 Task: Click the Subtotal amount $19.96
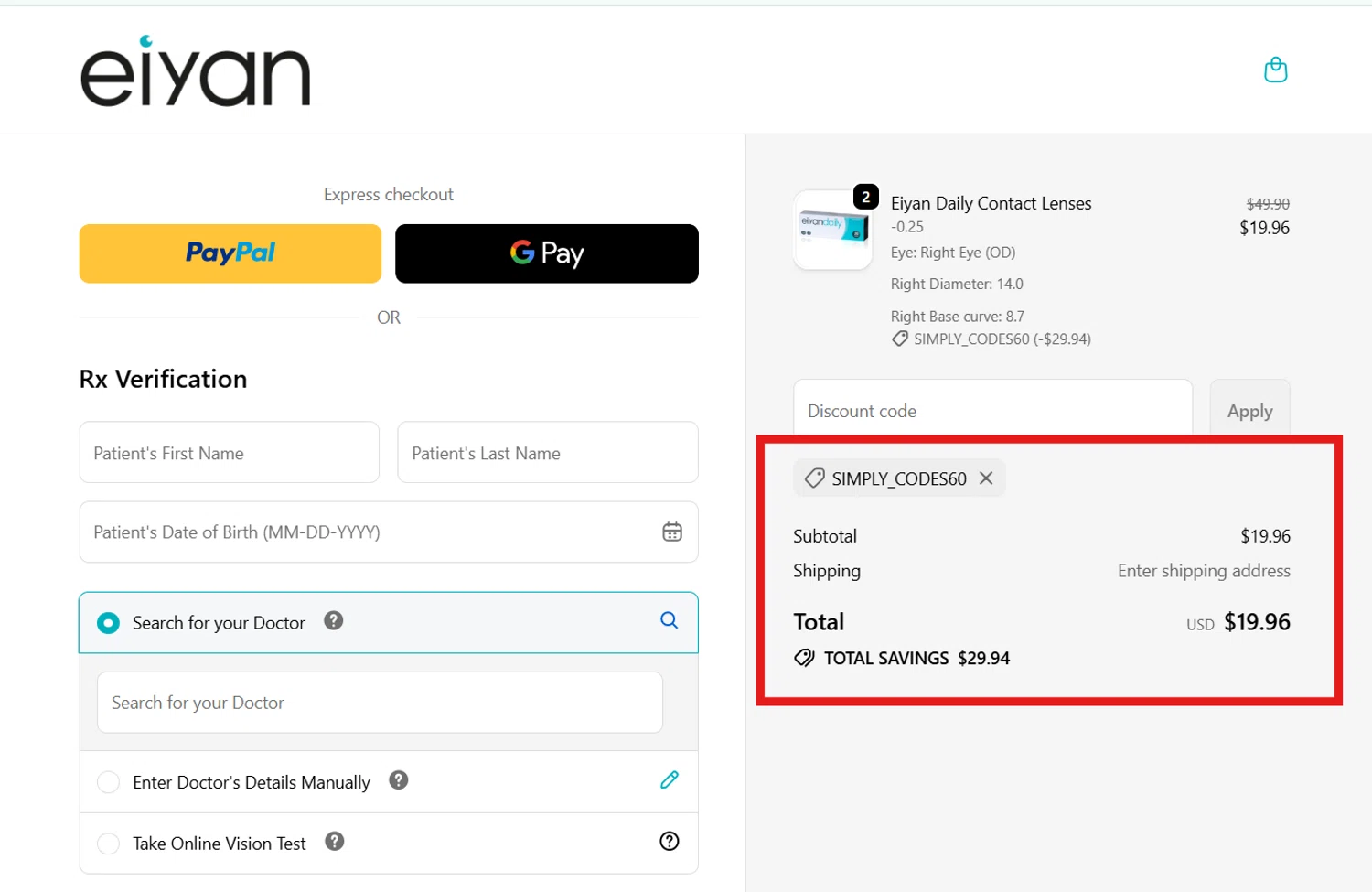1265,536
